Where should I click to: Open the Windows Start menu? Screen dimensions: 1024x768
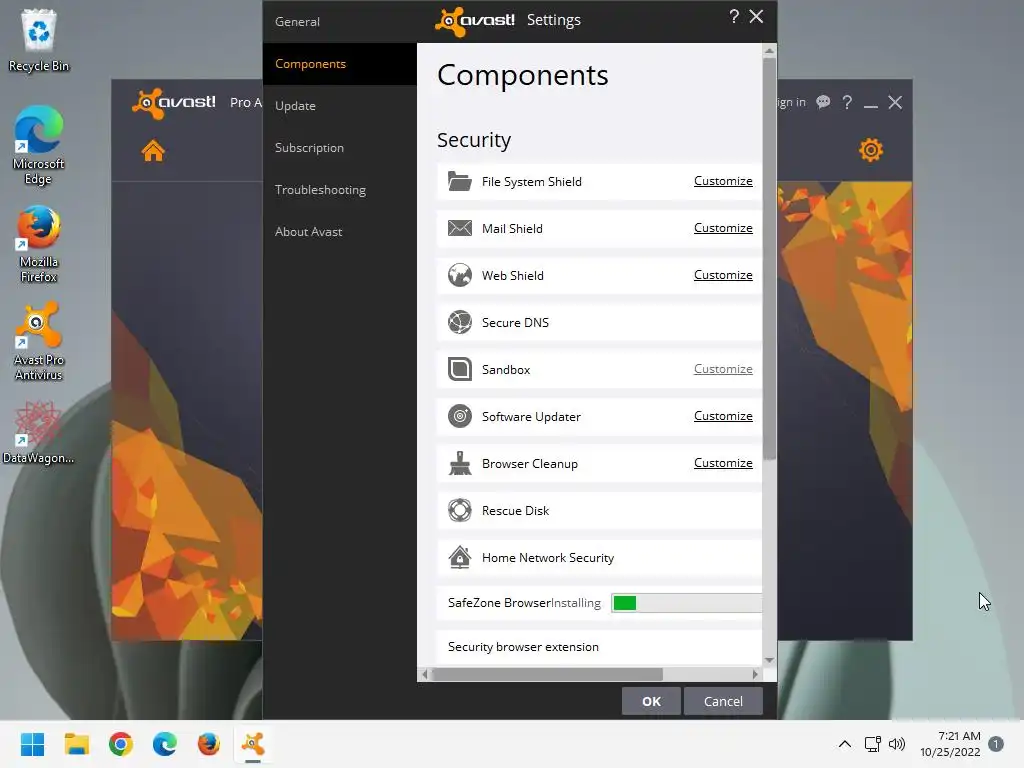click(x=32, y=744)
